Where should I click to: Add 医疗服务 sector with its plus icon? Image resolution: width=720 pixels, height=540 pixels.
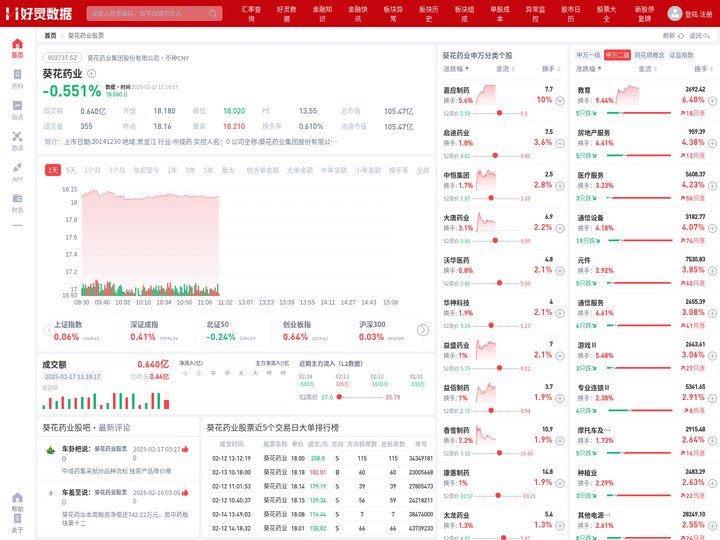click(712, 186)
